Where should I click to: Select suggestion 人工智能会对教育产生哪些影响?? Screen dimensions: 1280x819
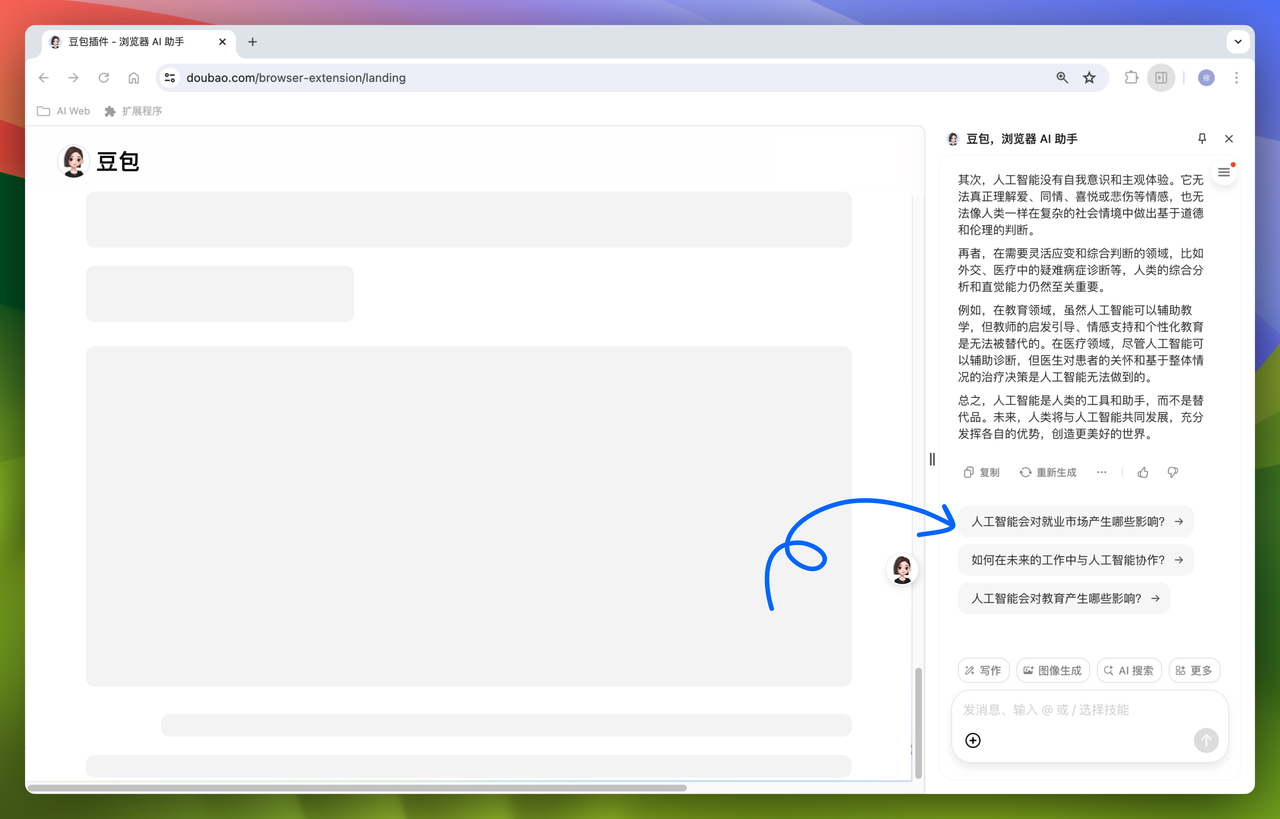click(1064, 598)
